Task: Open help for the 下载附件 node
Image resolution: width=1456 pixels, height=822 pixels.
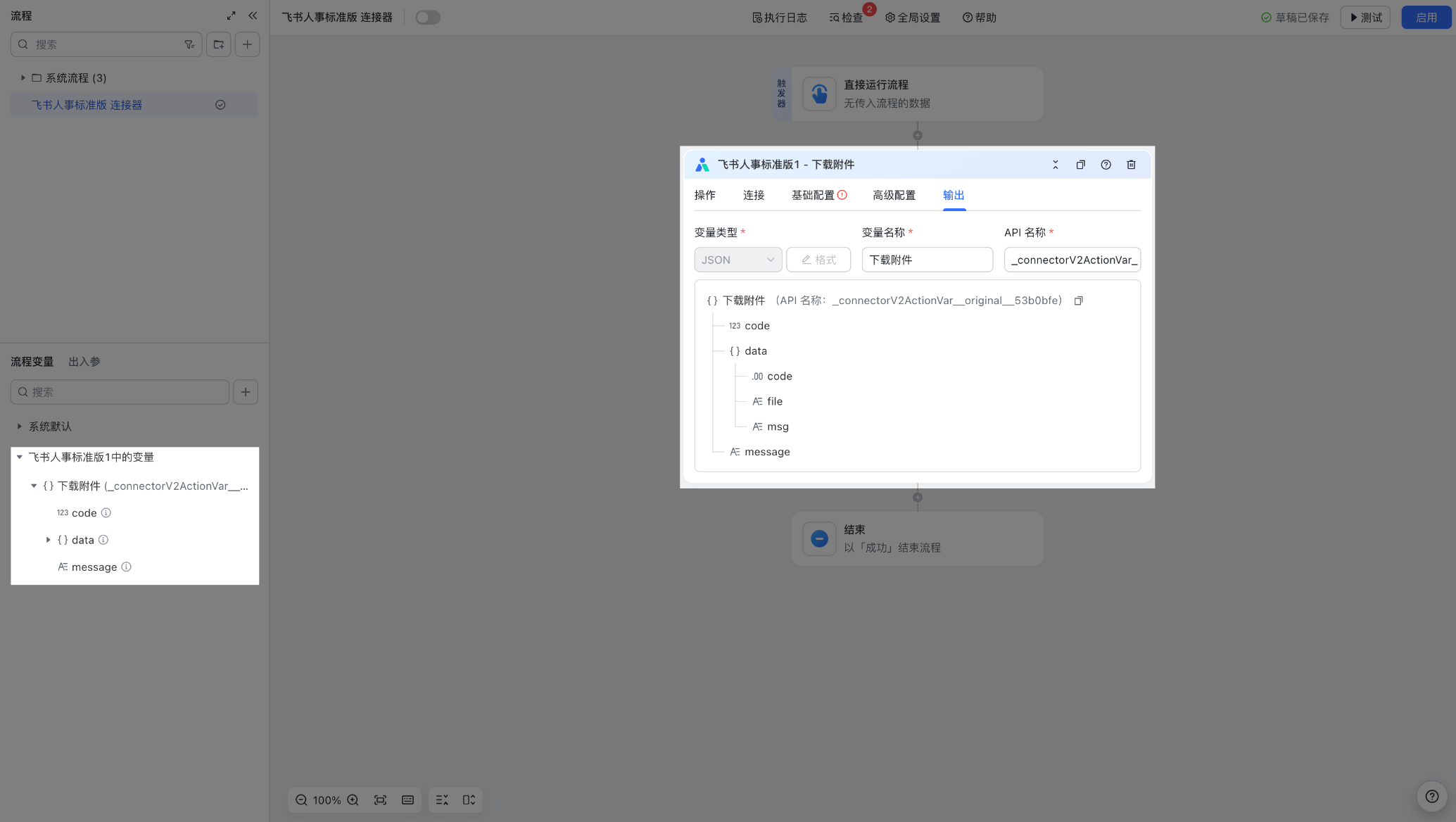Action: pos(1106,165)
